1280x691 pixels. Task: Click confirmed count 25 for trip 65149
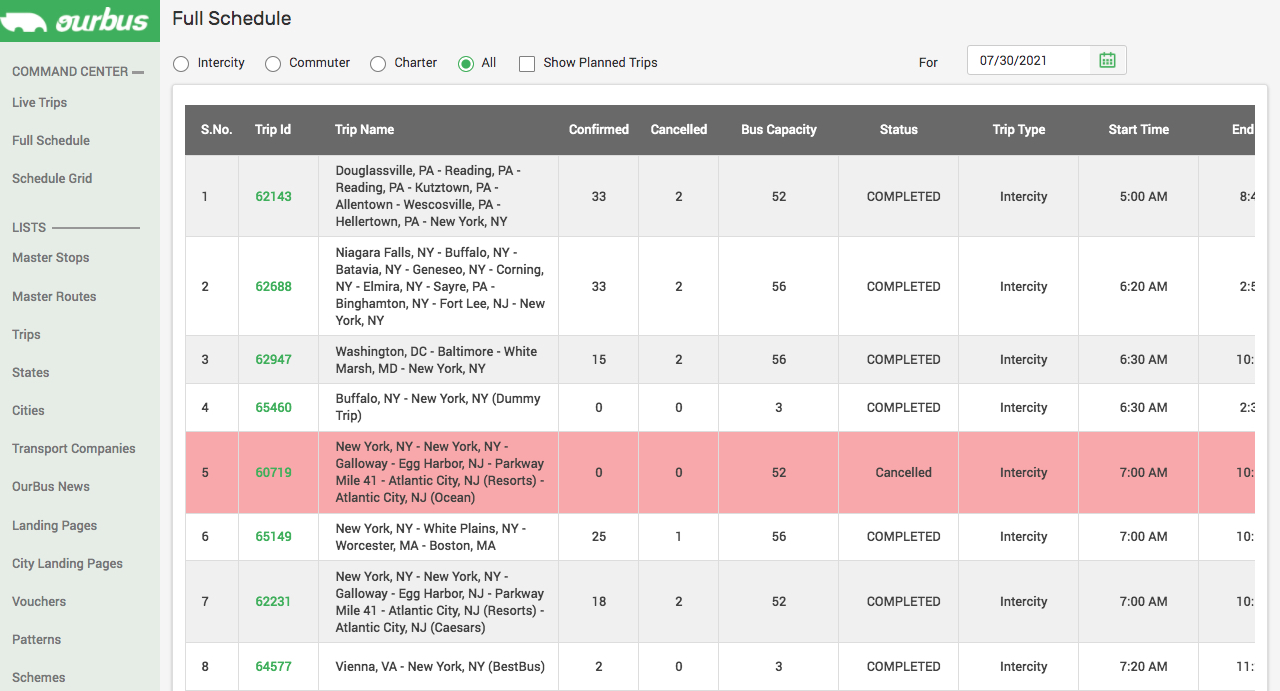pyautogui.click(x=599, y=536)
